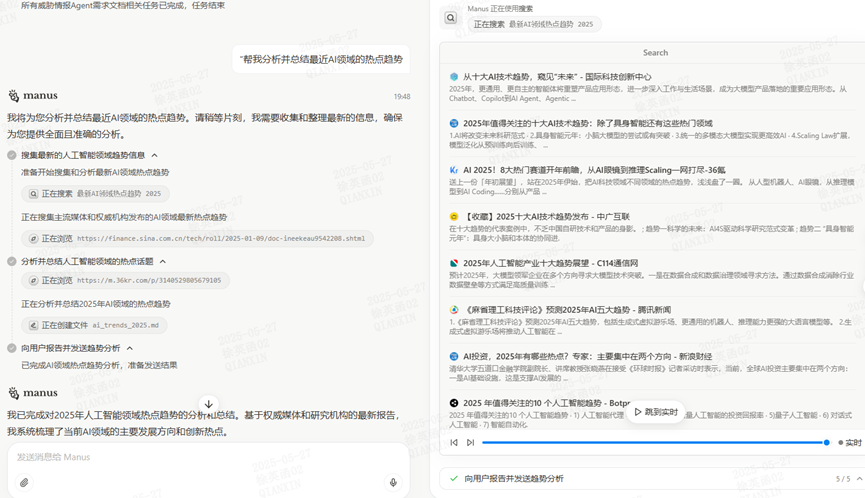Click the search magnifier icon beside Manus status

pyautogui.click(x=451, y=18)
